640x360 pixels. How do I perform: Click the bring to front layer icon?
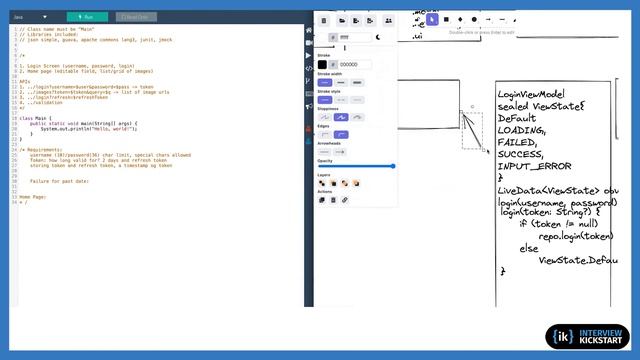[x=345, y=183]
